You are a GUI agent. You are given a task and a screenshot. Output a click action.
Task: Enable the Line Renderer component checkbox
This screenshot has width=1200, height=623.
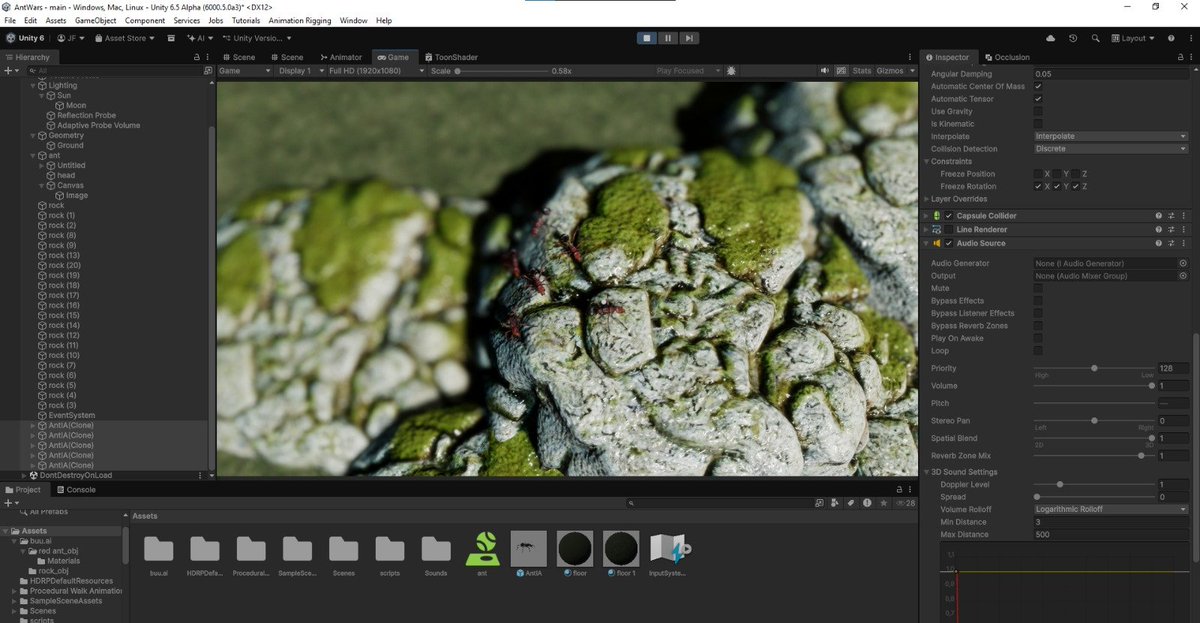[x=949, y=230]
